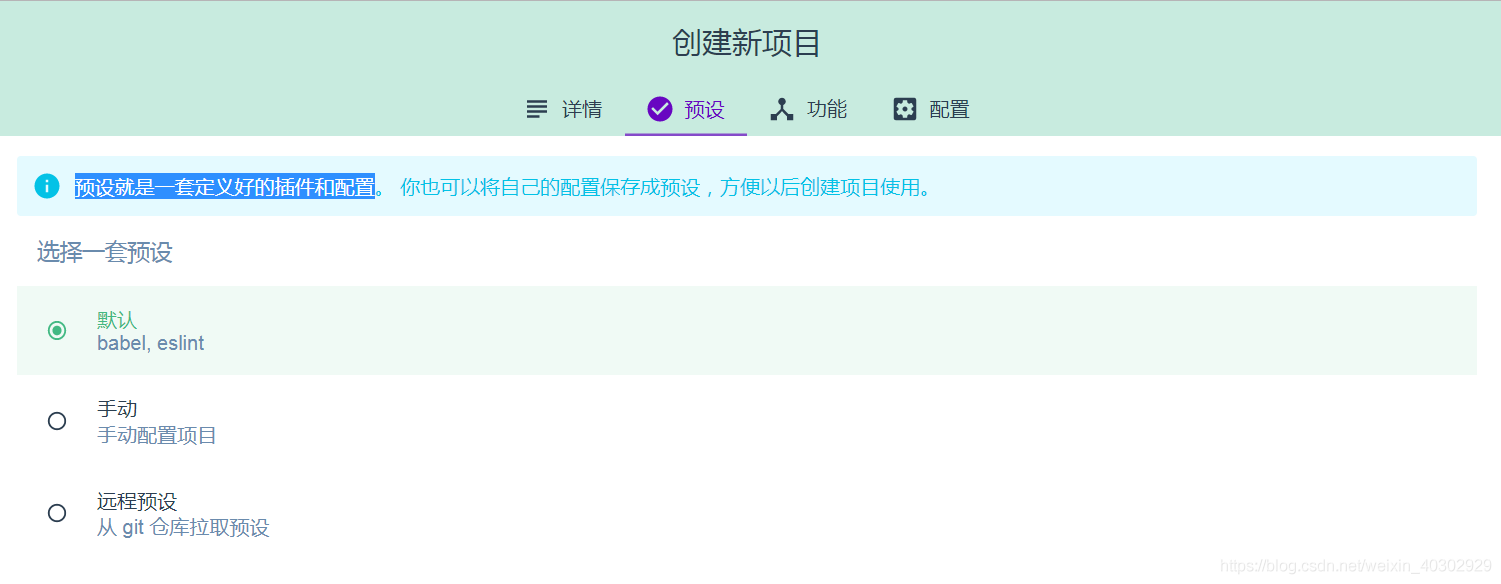The width and height of the screenshot is (1501, 584).
Task: Click the sentence 你也可以将自己的配置保存成预设
Action: [550, 187]
